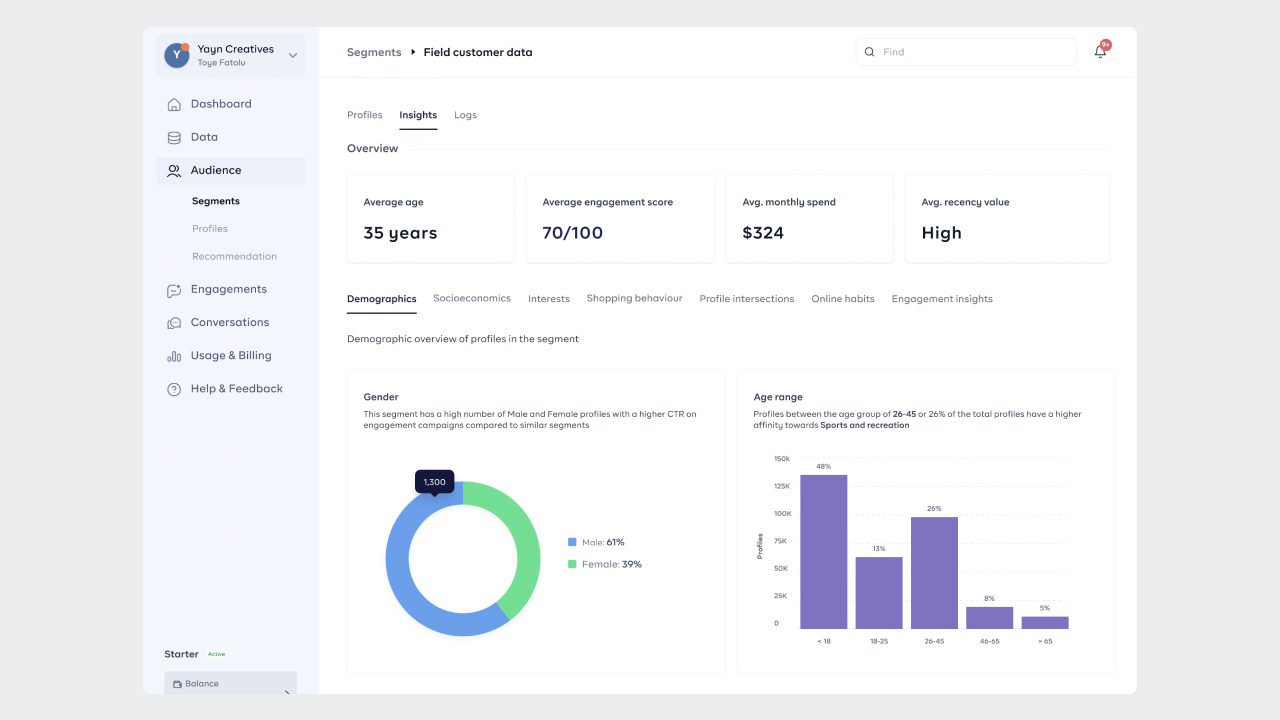The height and width of the screenshot is (720, 1280).
Task: Click the search magnifier icon
Action: 869,52
